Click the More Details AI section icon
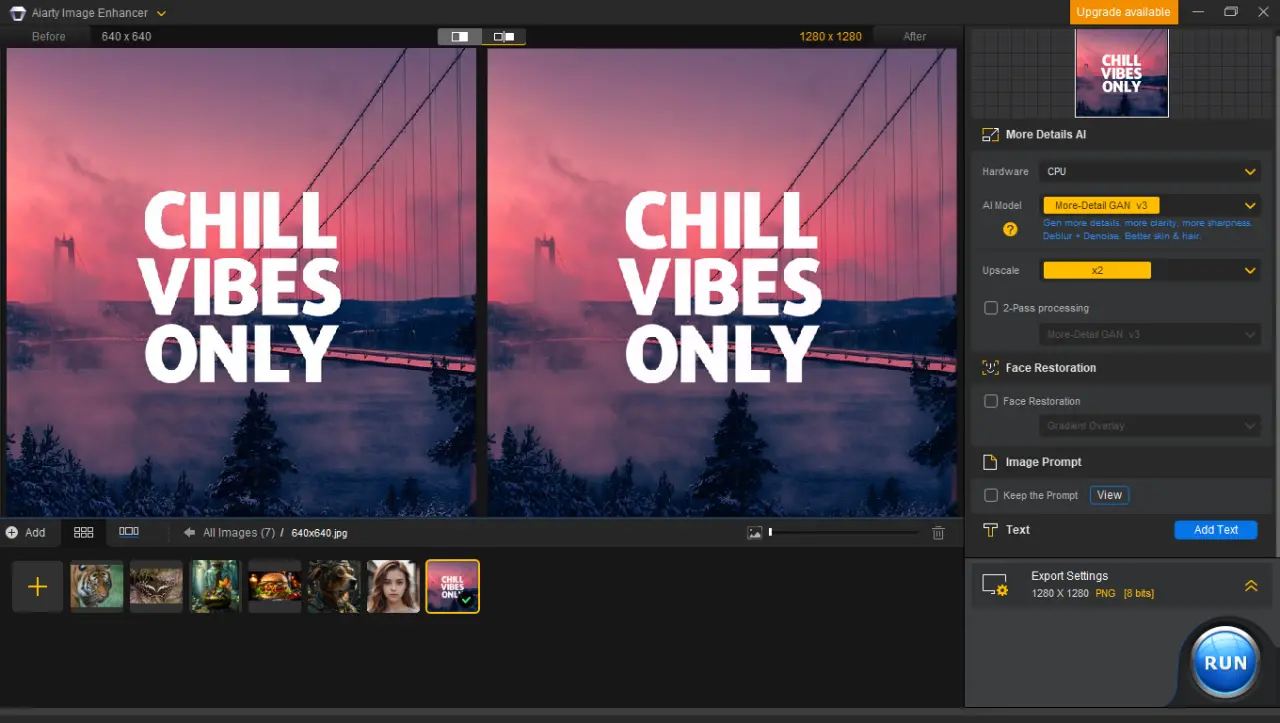The height and width of the screenshot is (723, 1280). point(990,134)
